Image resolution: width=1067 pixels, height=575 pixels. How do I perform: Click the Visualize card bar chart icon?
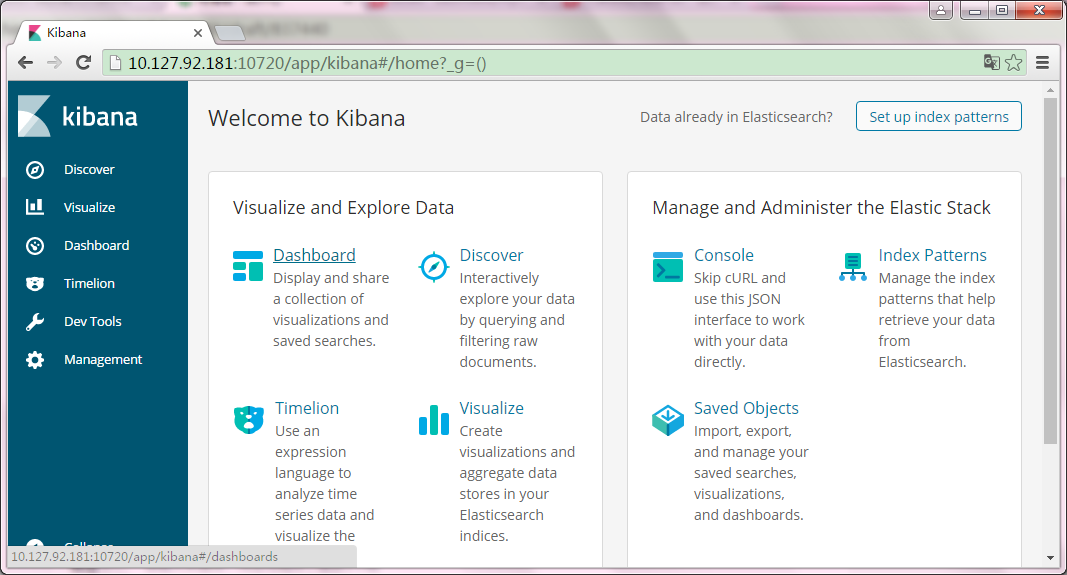click(x=433, y=420)
